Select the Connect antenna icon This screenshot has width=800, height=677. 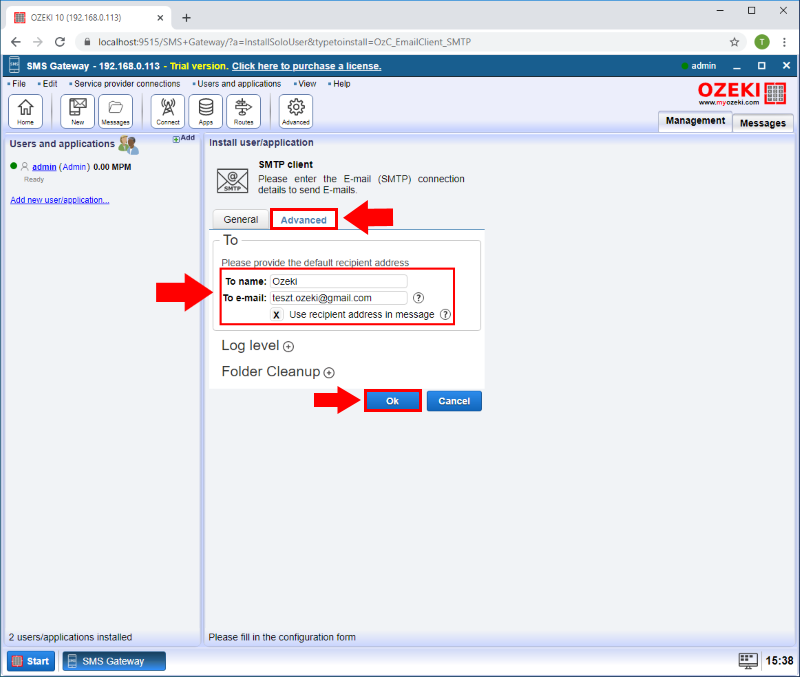pos(168,111)
